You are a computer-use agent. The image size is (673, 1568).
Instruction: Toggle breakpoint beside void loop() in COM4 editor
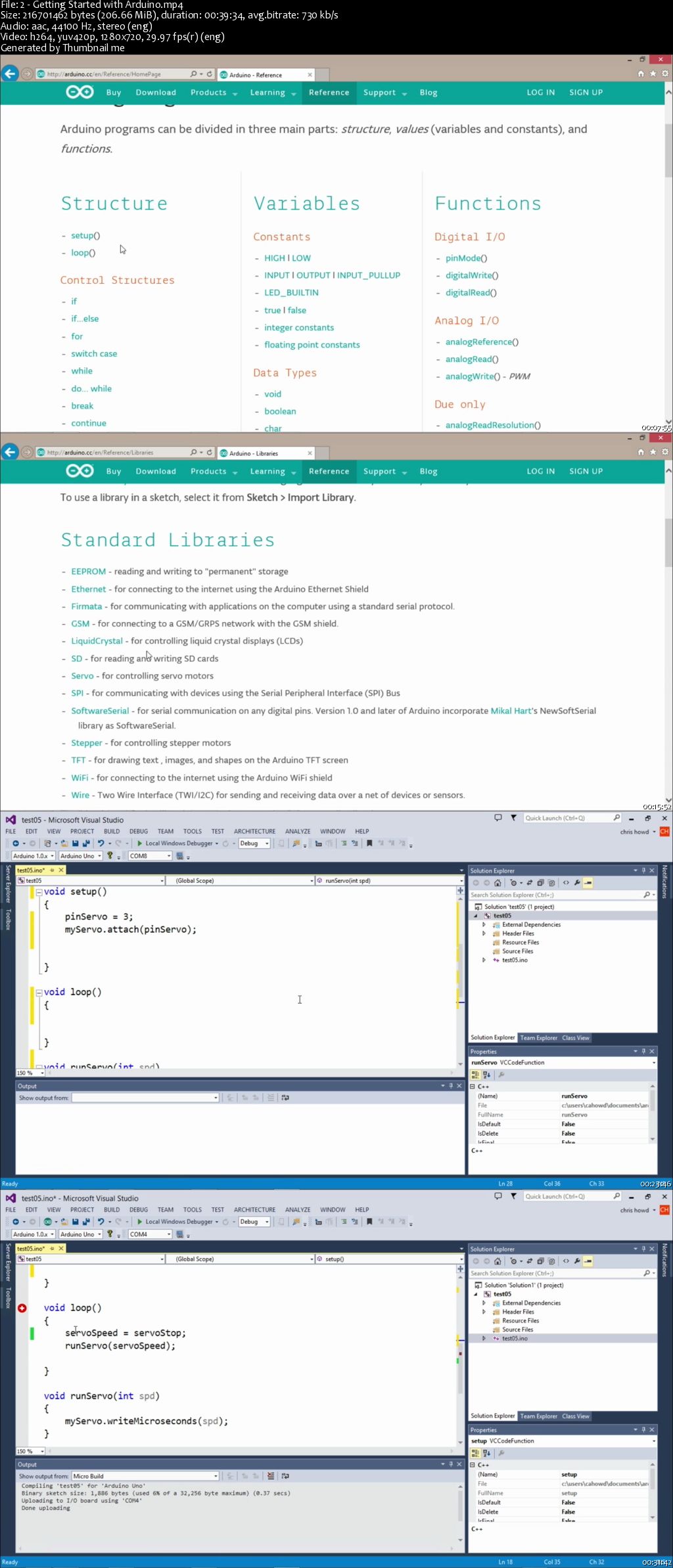point(22,1308)
